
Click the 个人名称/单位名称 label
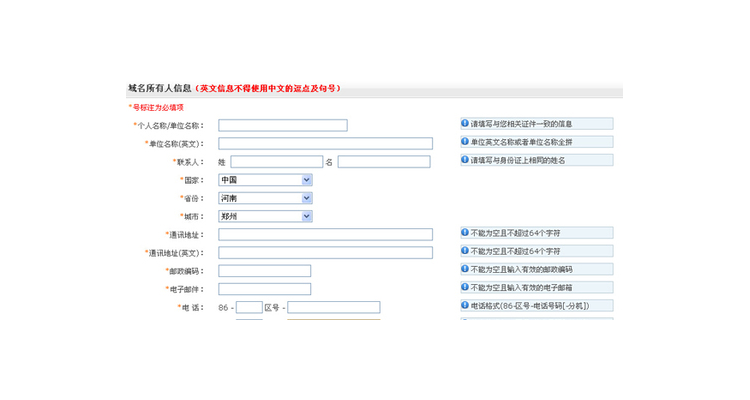[x=168, y=126]
